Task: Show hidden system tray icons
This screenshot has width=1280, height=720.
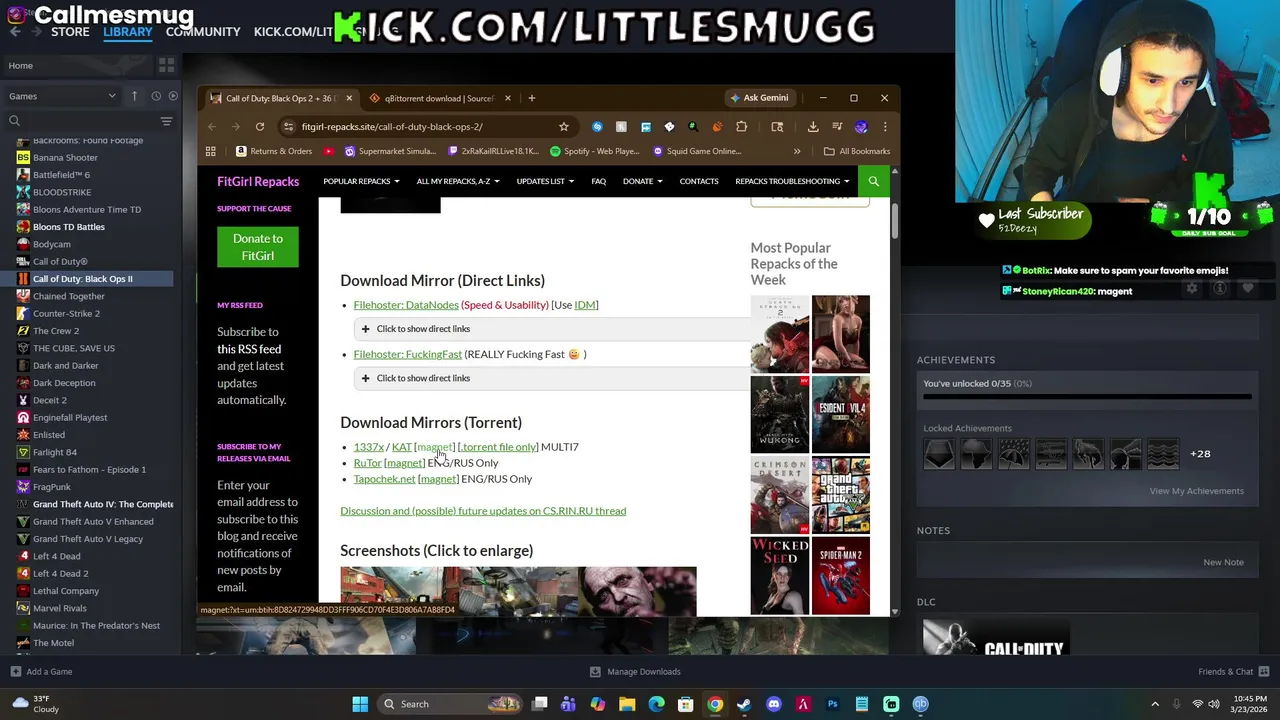Action: tap(1155, 704)
